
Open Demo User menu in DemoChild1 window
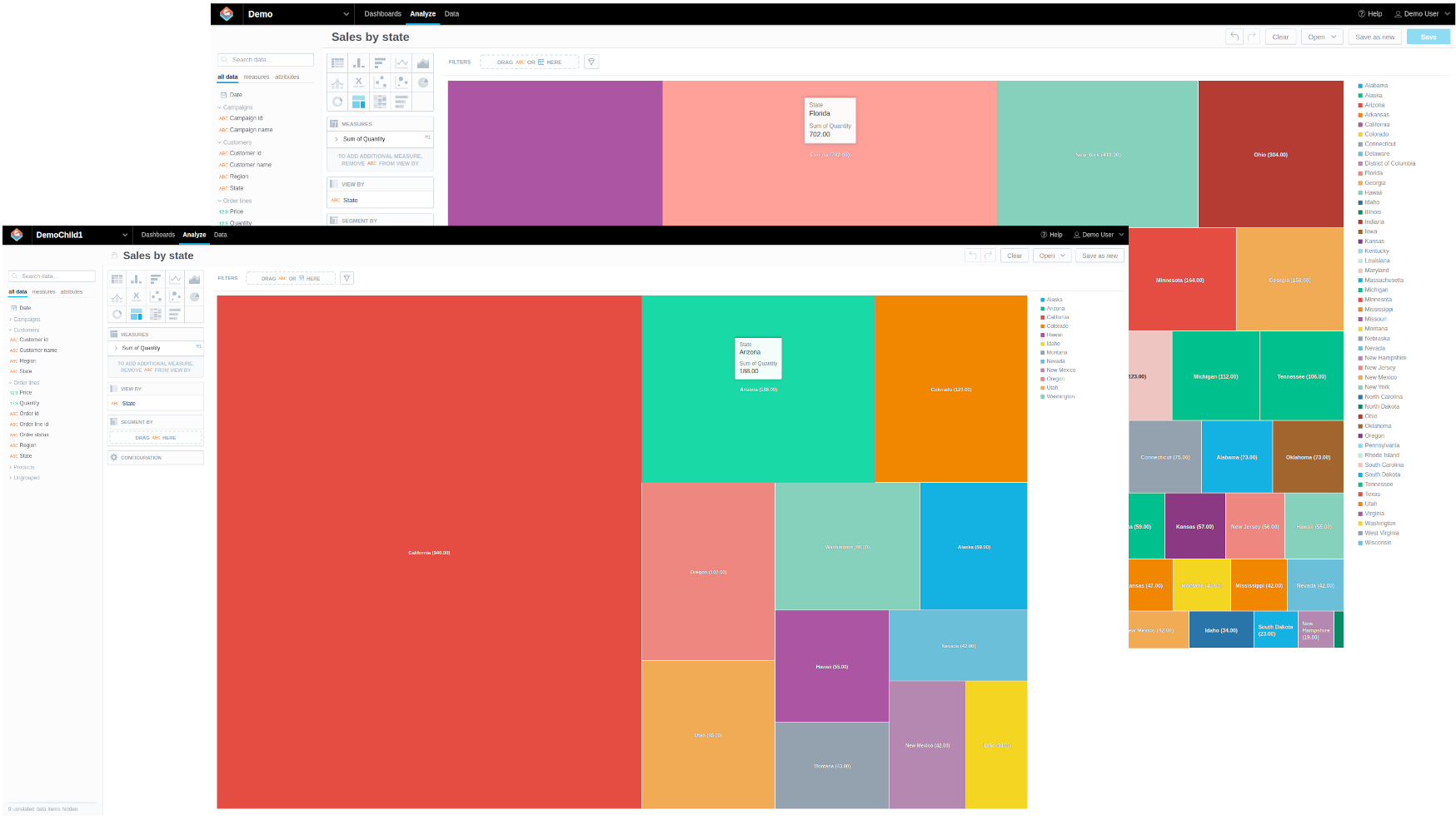click(x=1099, y=235)
